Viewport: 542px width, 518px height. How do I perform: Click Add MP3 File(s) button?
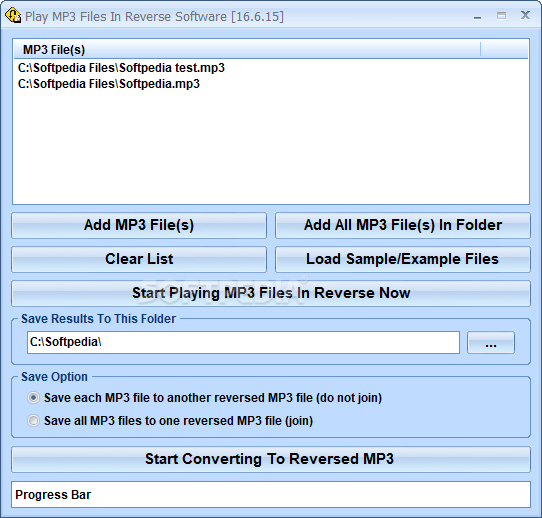139,225
